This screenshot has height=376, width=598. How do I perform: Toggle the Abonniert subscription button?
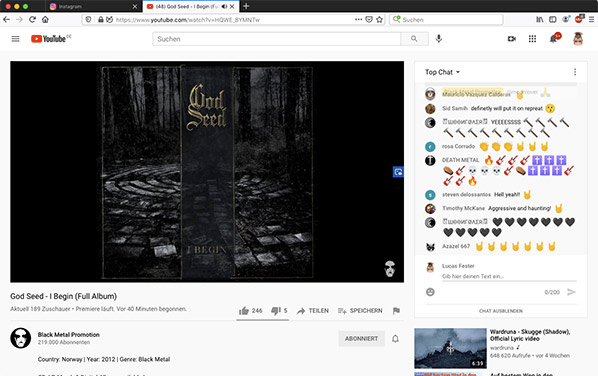pos(362,339)
